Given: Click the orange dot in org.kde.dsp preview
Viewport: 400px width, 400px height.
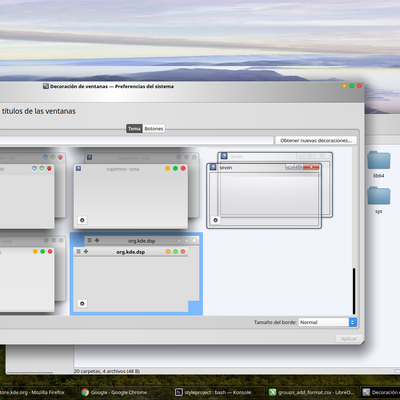Looking at the screenshot, I should click(x=168, y=251).
